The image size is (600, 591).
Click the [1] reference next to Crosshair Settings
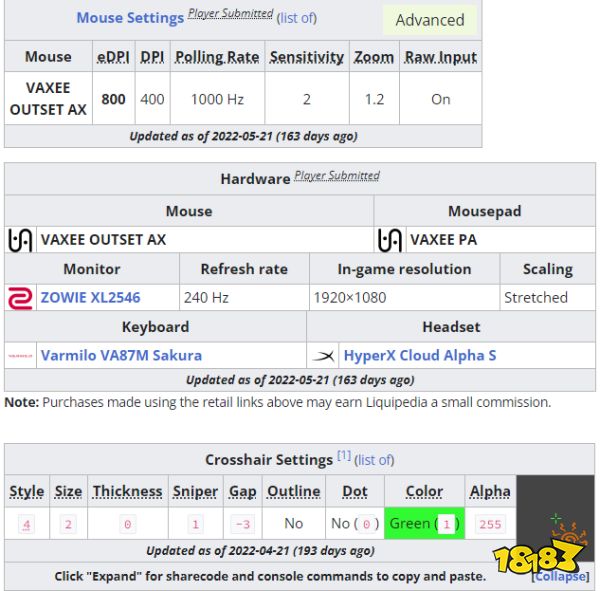(x=344, y=455)
